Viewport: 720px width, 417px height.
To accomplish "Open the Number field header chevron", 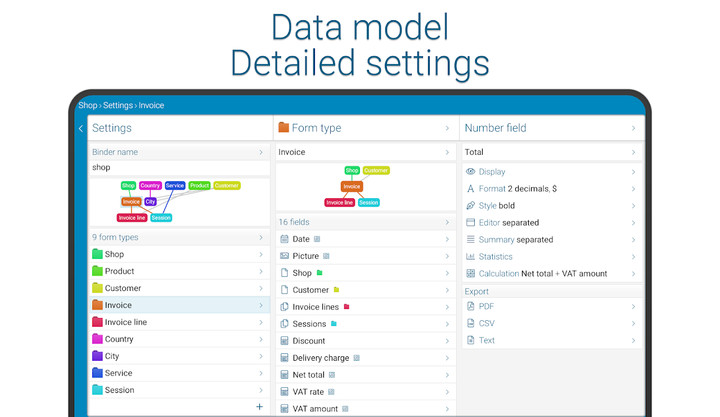I will [x=633, y=128].
